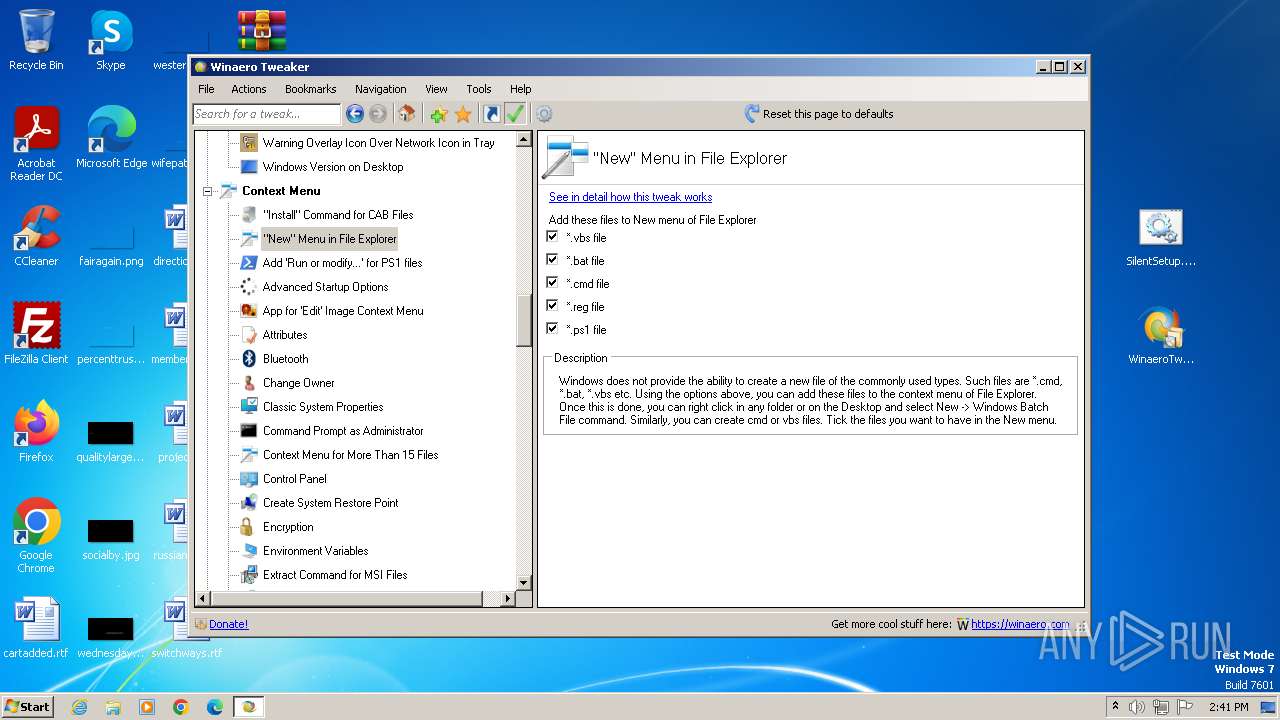This screenshot has height=720, width=1280.
Task: Uncheck the *.ps1 file checkbox
Action: [552, 329]
